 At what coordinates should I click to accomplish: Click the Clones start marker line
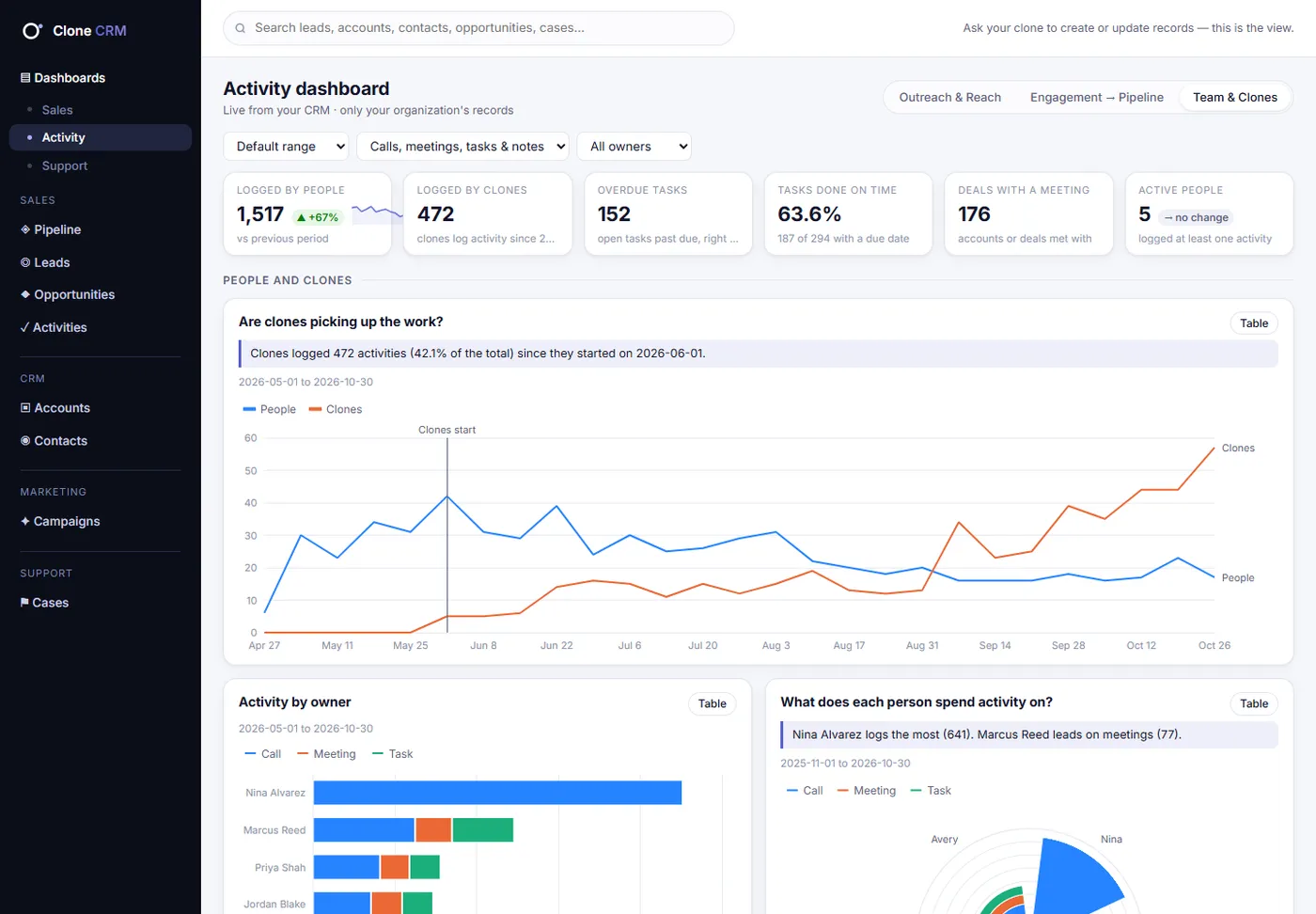point(447,535)
